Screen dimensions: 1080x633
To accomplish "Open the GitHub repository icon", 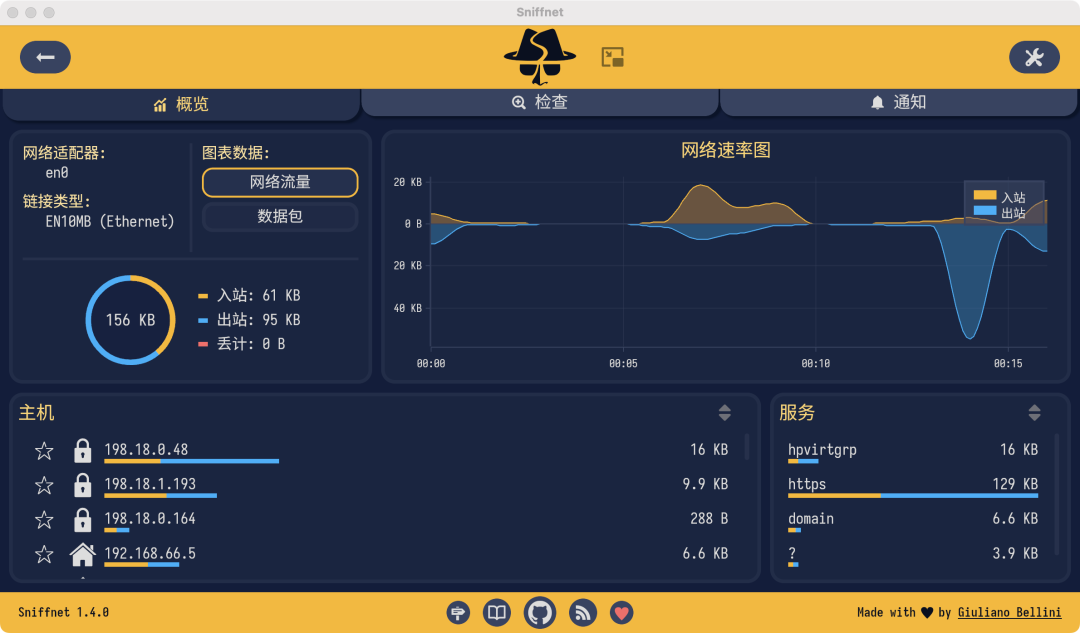I will coord(540,612).
